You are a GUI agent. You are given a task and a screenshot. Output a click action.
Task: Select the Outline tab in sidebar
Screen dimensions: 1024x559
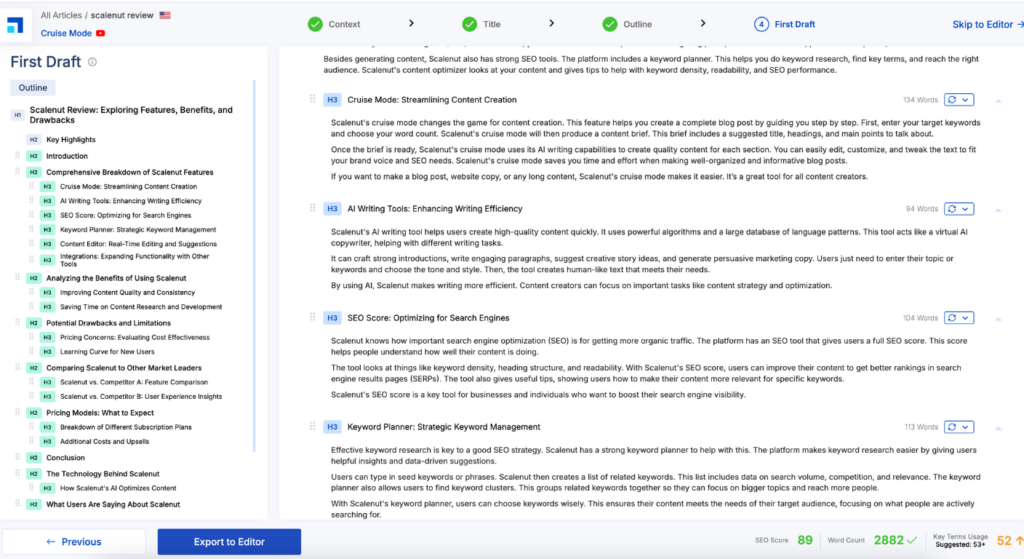pos(33,88)
